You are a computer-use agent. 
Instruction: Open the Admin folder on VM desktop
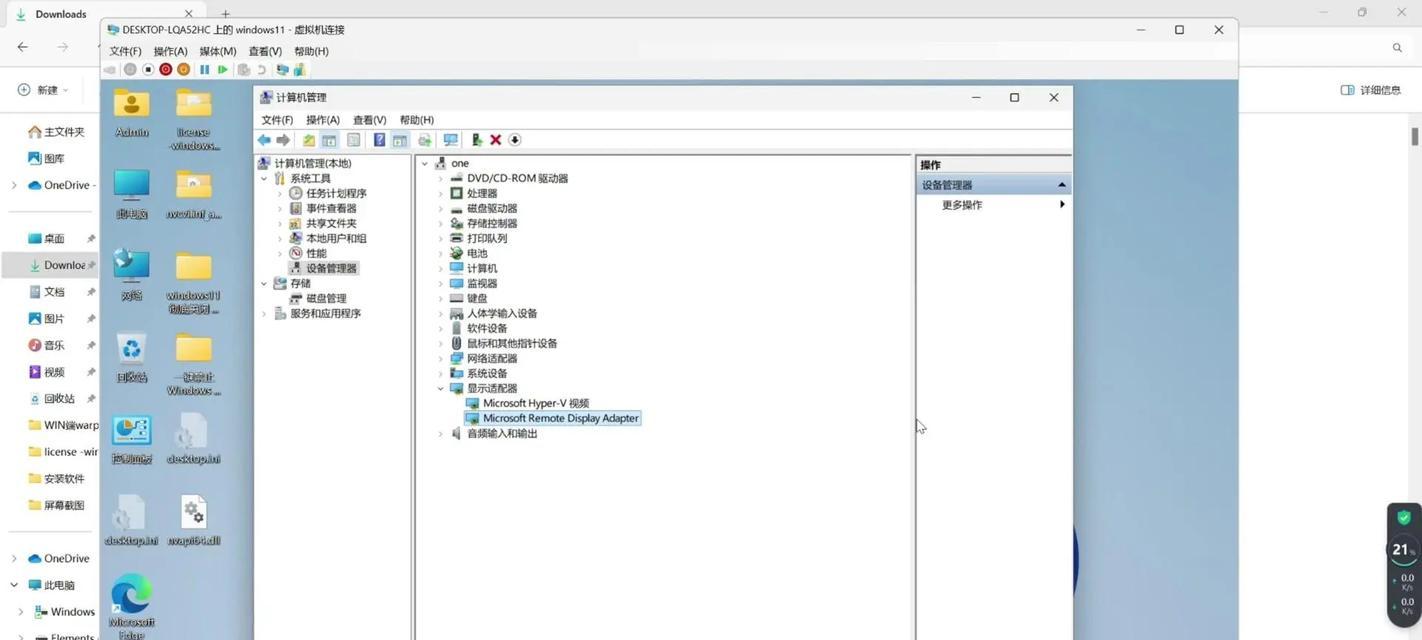click(132, 112)
